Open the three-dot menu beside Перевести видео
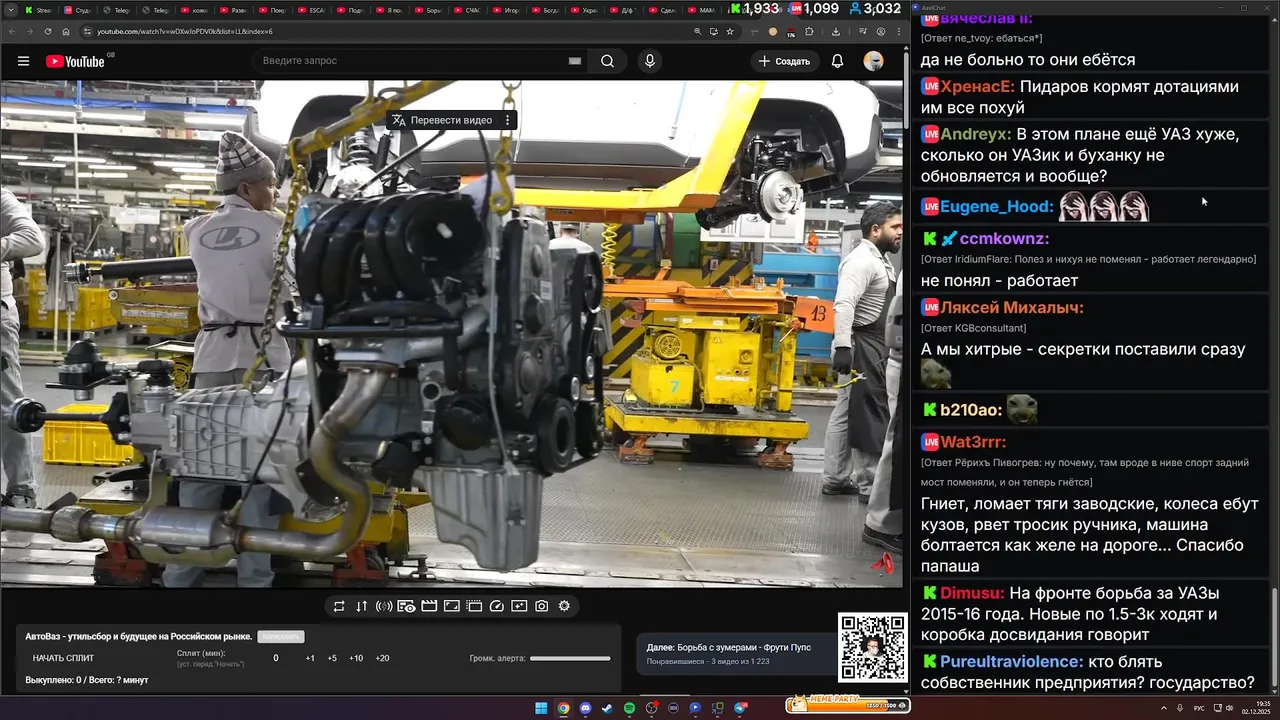Viewport: 1280px width, 720px height. pos(507,120)
